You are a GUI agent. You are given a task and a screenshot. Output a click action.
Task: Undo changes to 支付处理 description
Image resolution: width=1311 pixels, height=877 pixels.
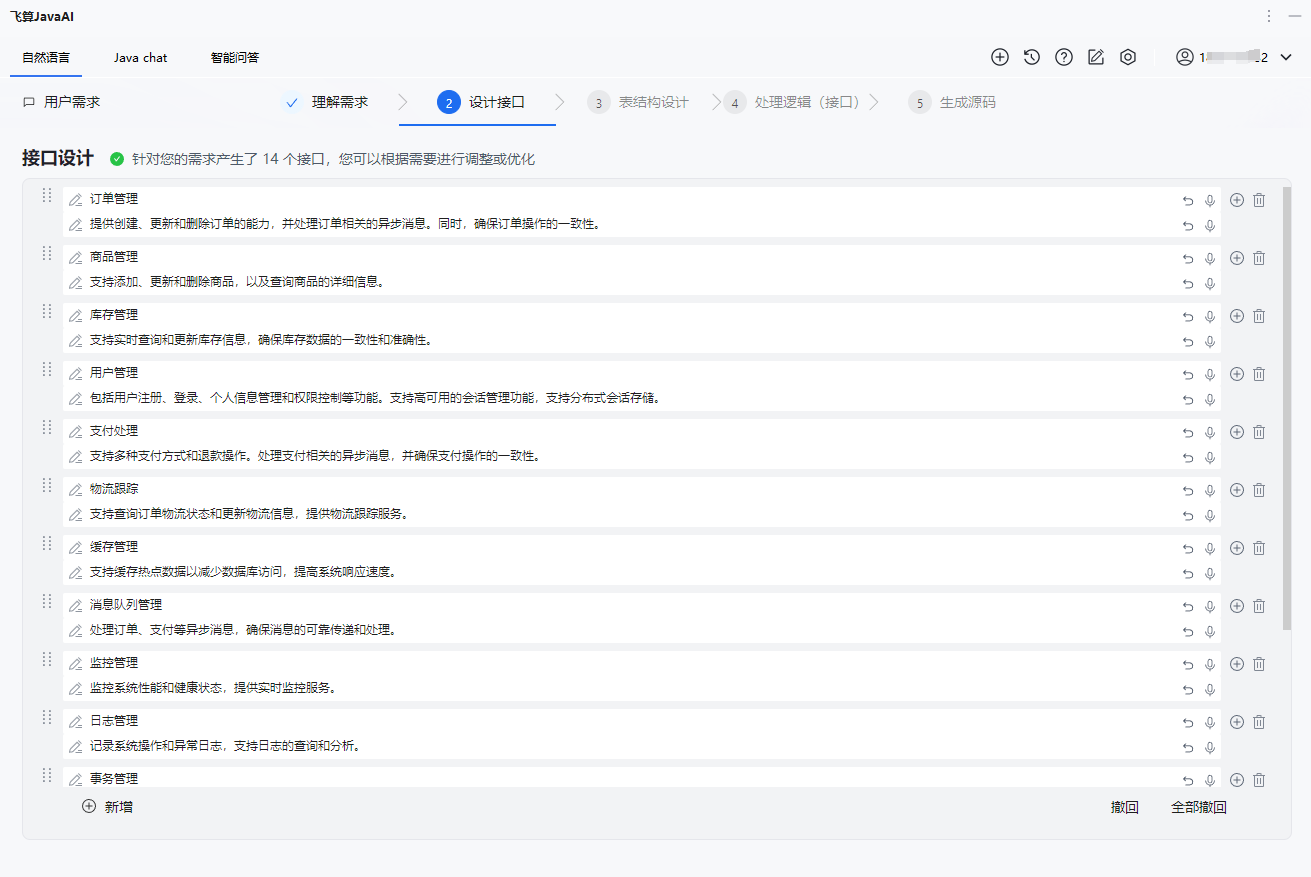coord(1188,458)
